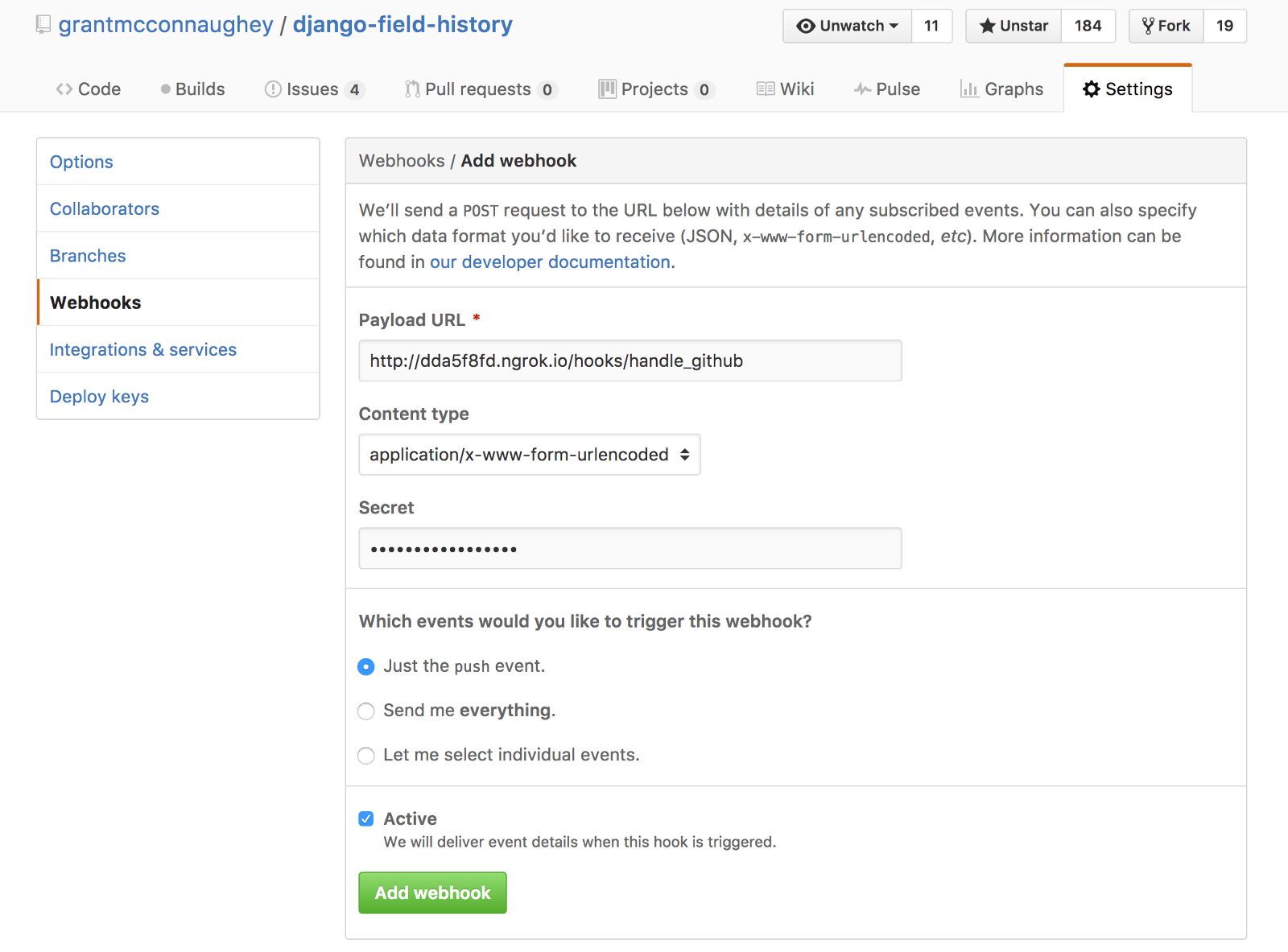1288x952 pixels.
Task: Uncheck the Active checkbox
Action: 366,819
